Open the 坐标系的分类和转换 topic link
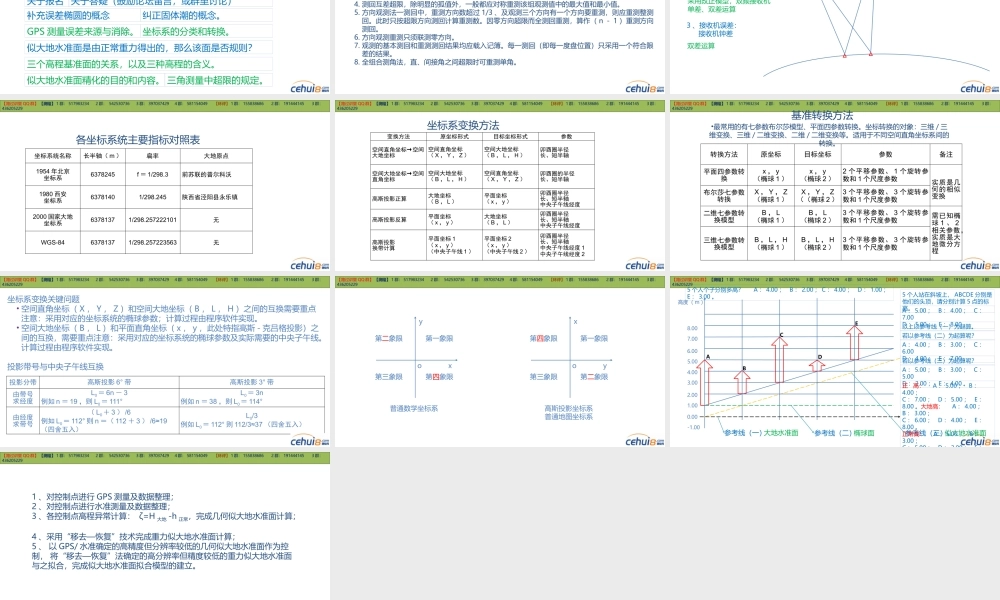This screenshot has height=600, width=1000. coord(186,32)
